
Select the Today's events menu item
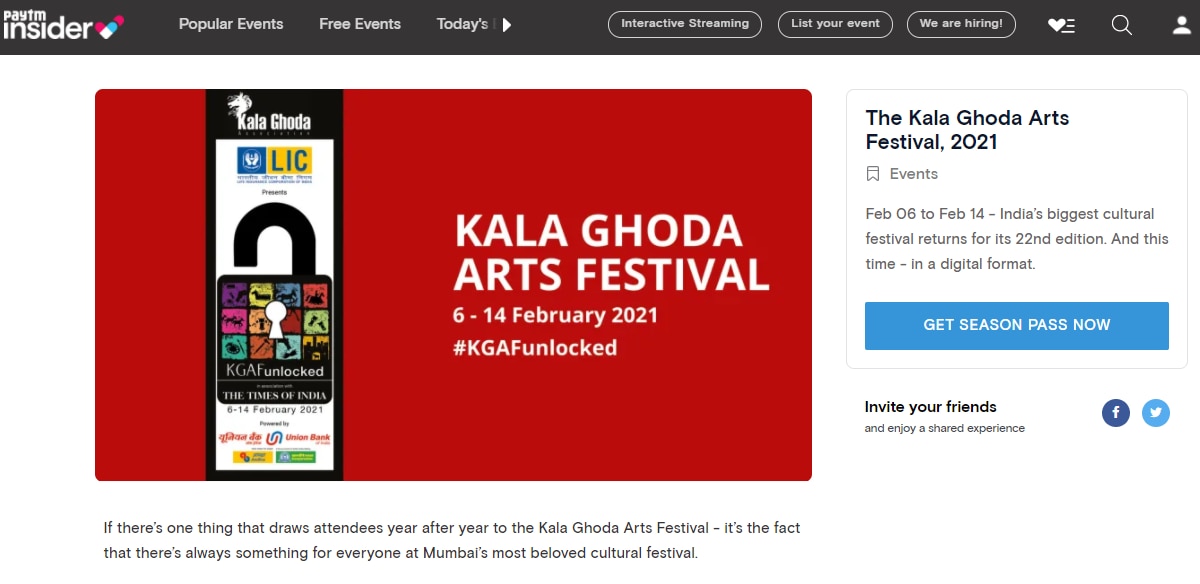coord(462,24)
